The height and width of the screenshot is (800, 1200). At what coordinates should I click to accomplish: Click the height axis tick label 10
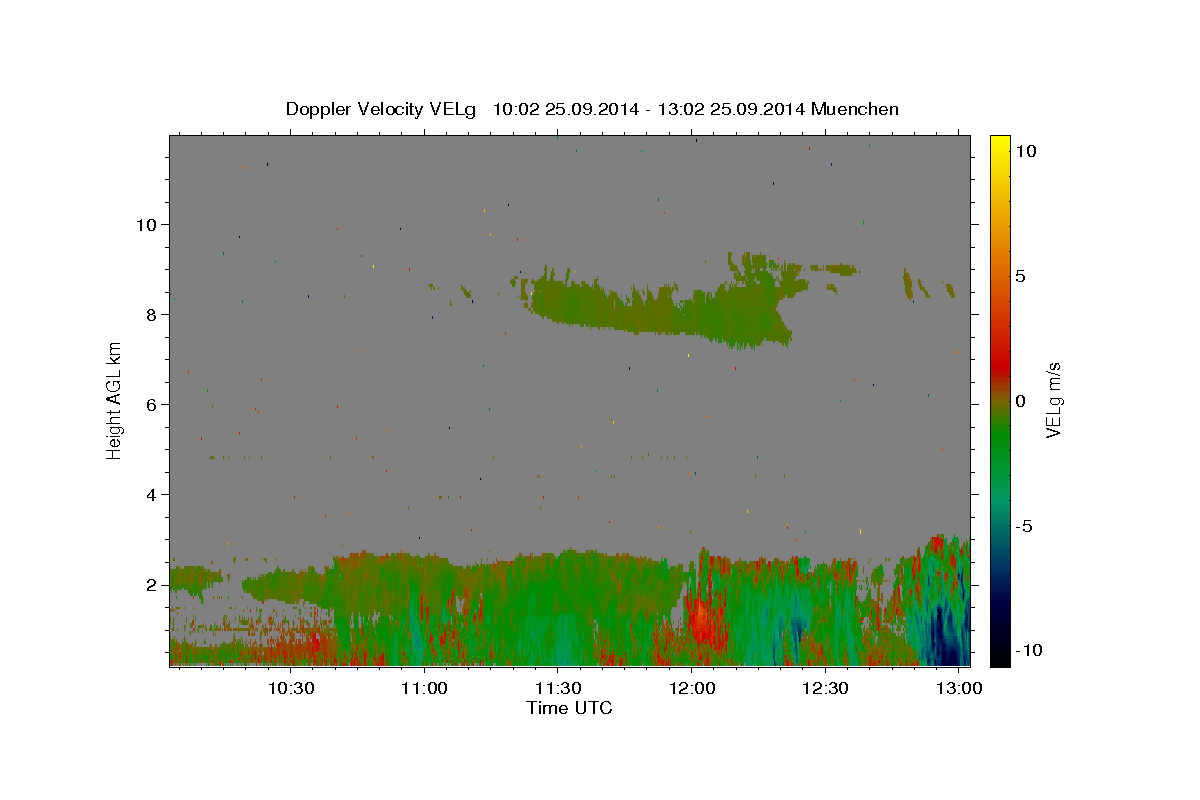point(147,224)
